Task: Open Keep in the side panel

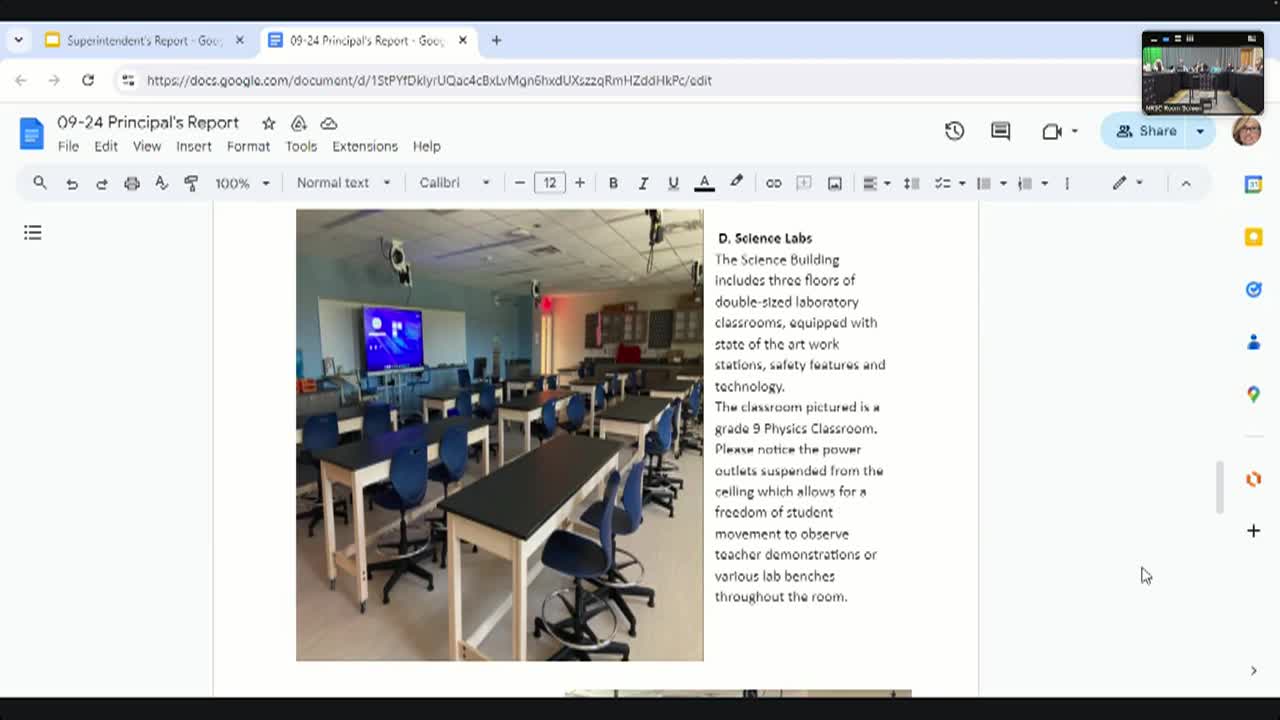Action: click(x=1253, y=237)
